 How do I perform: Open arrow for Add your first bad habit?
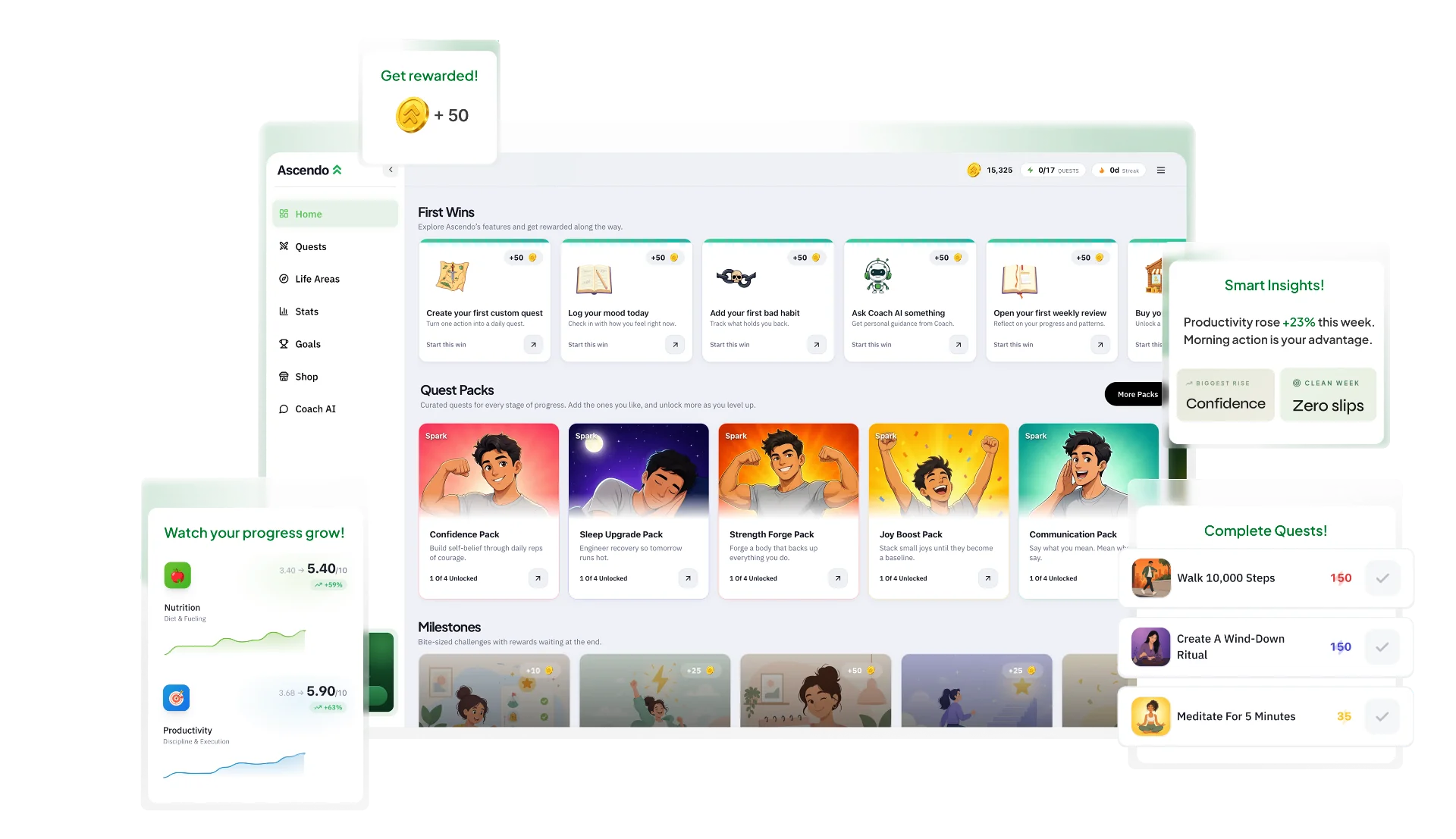tap(817, 345)
